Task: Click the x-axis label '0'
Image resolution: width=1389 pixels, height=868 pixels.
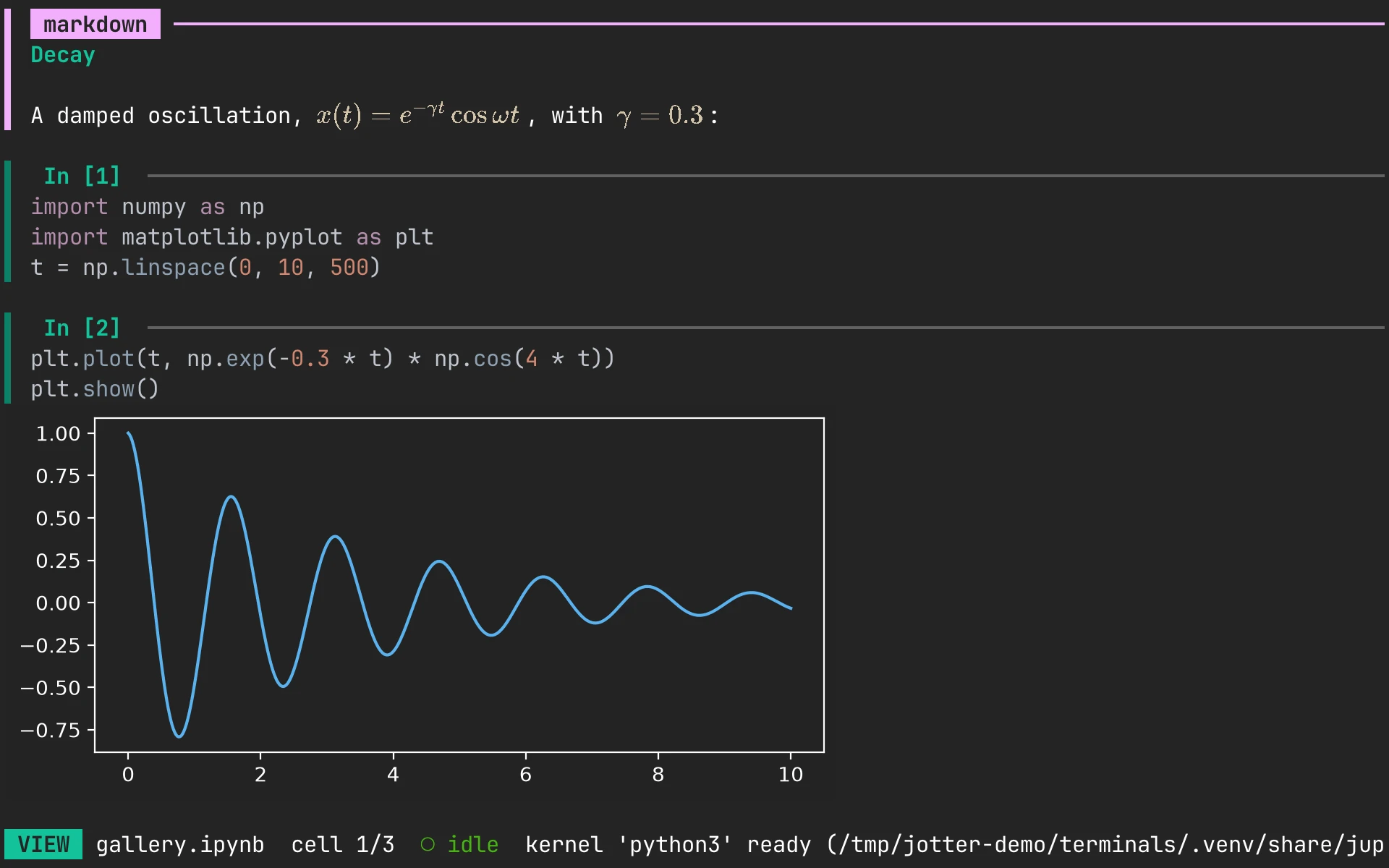Action: [x=128, y=775]
